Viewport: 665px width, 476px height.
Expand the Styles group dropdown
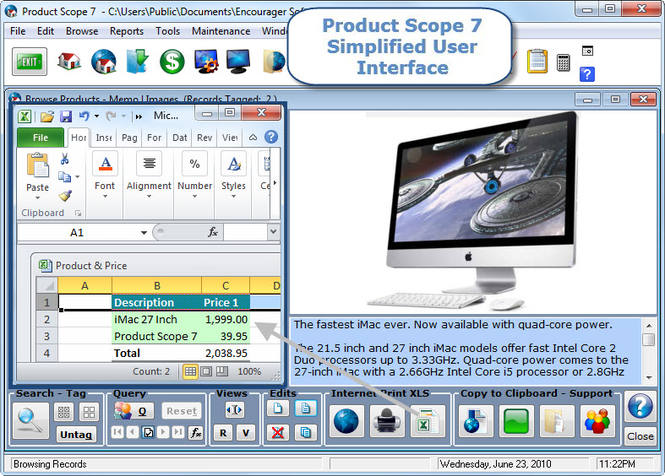point(233,196)
